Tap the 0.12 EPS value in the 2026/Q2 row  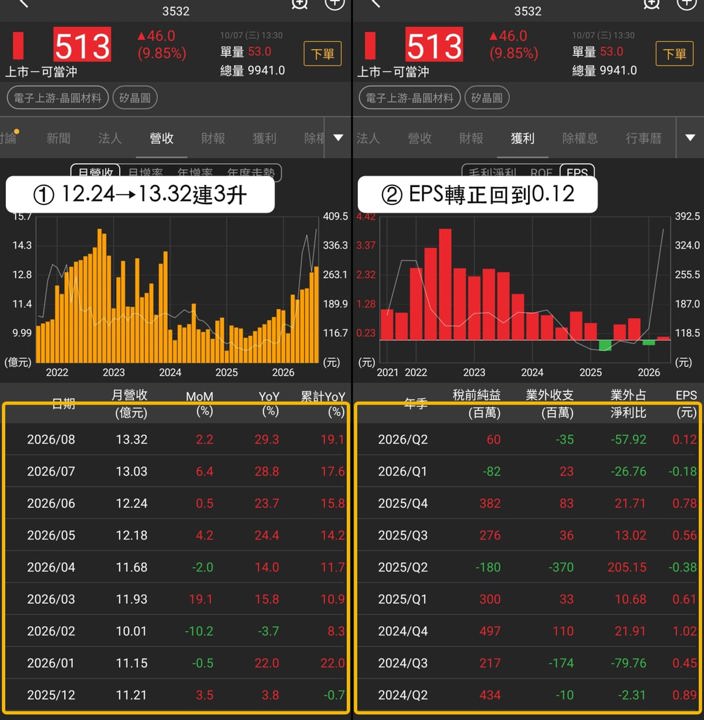click(x=684, y=439)
